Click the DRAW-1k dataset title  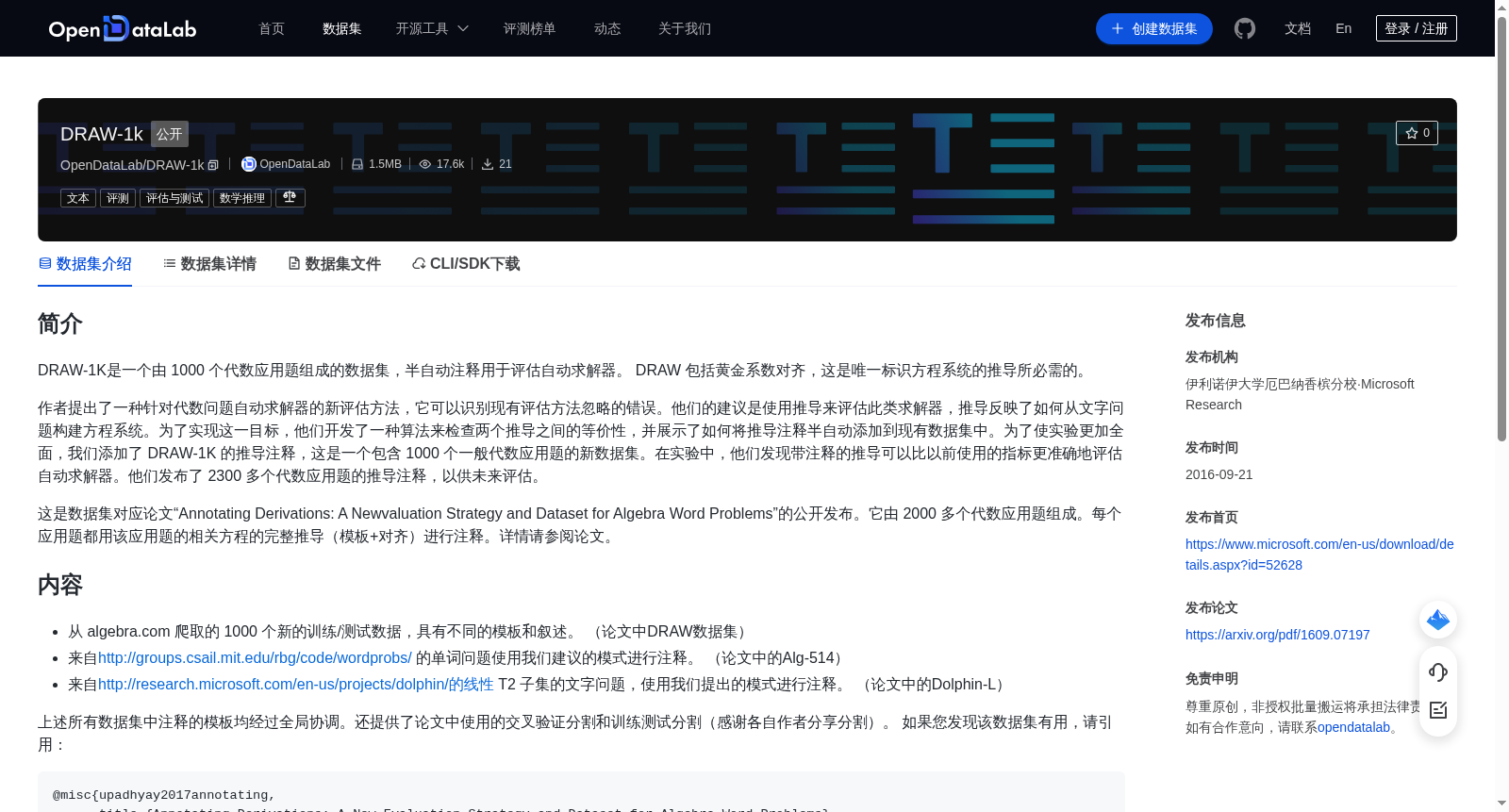click(102, 134)
